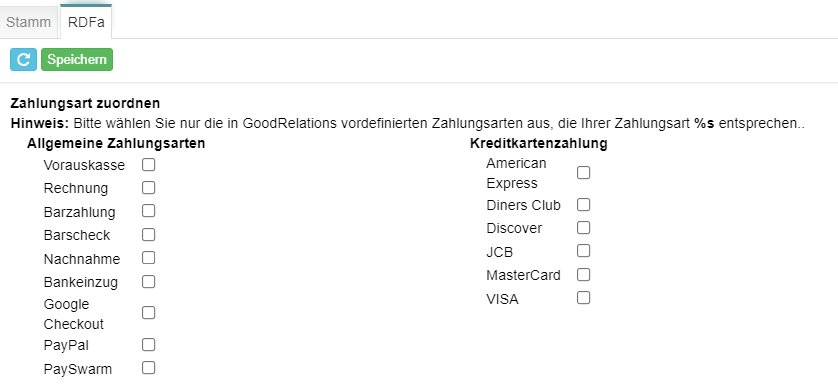
Task: Check the American Express checkbox
Action: click(x=584, y=173)
